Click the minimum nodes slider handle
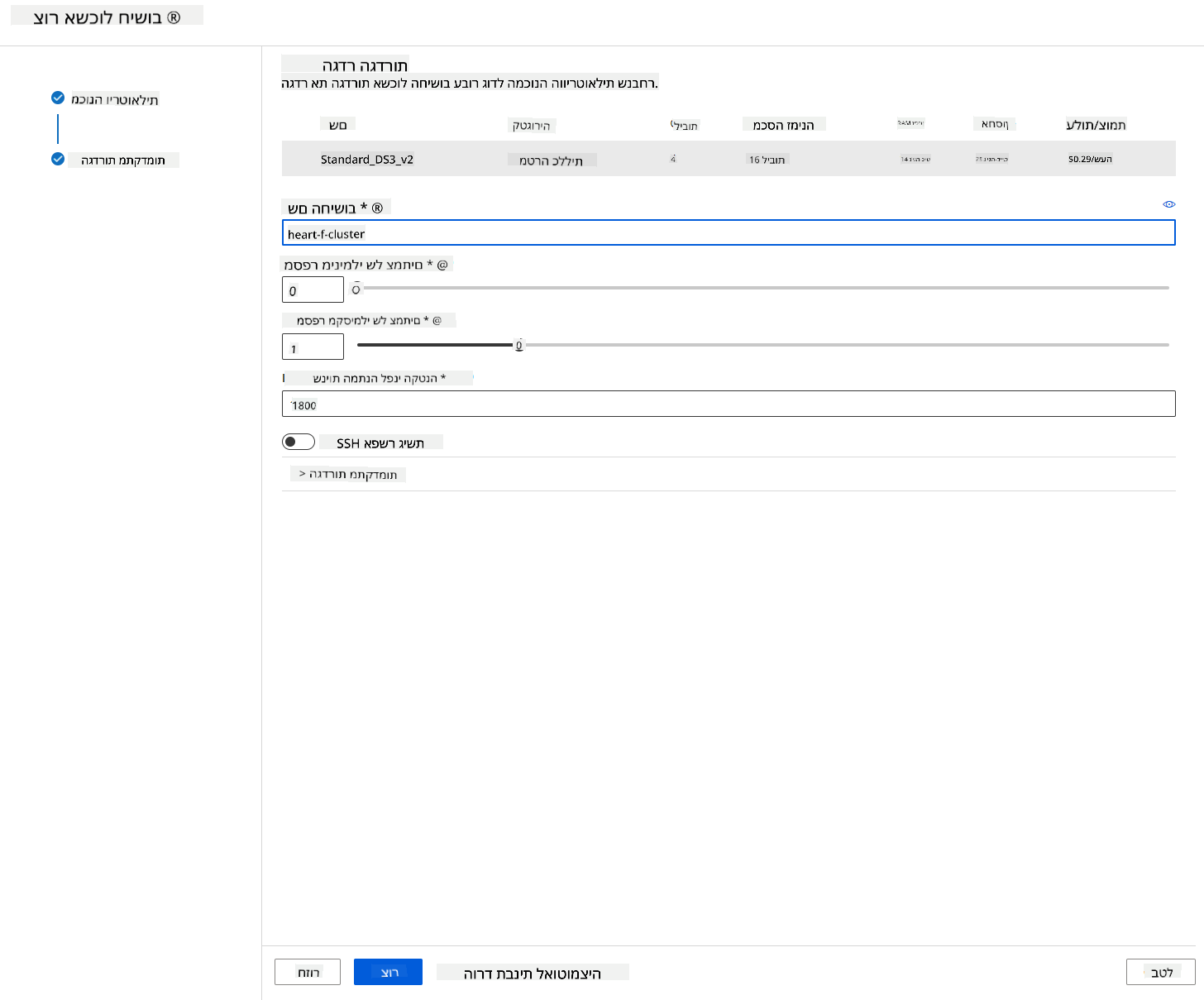Viewport: 1204px width, 1000px height. coord(356,288)
